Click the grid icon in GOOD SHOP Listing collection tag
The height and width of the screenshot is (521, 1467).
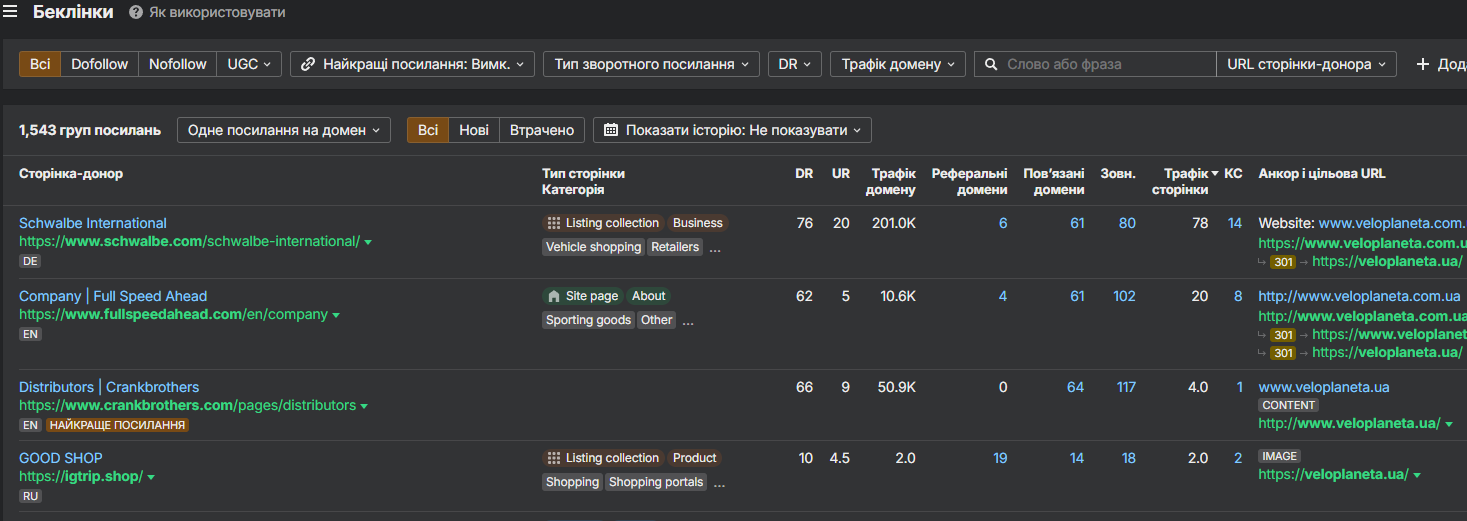pos(554,458)
